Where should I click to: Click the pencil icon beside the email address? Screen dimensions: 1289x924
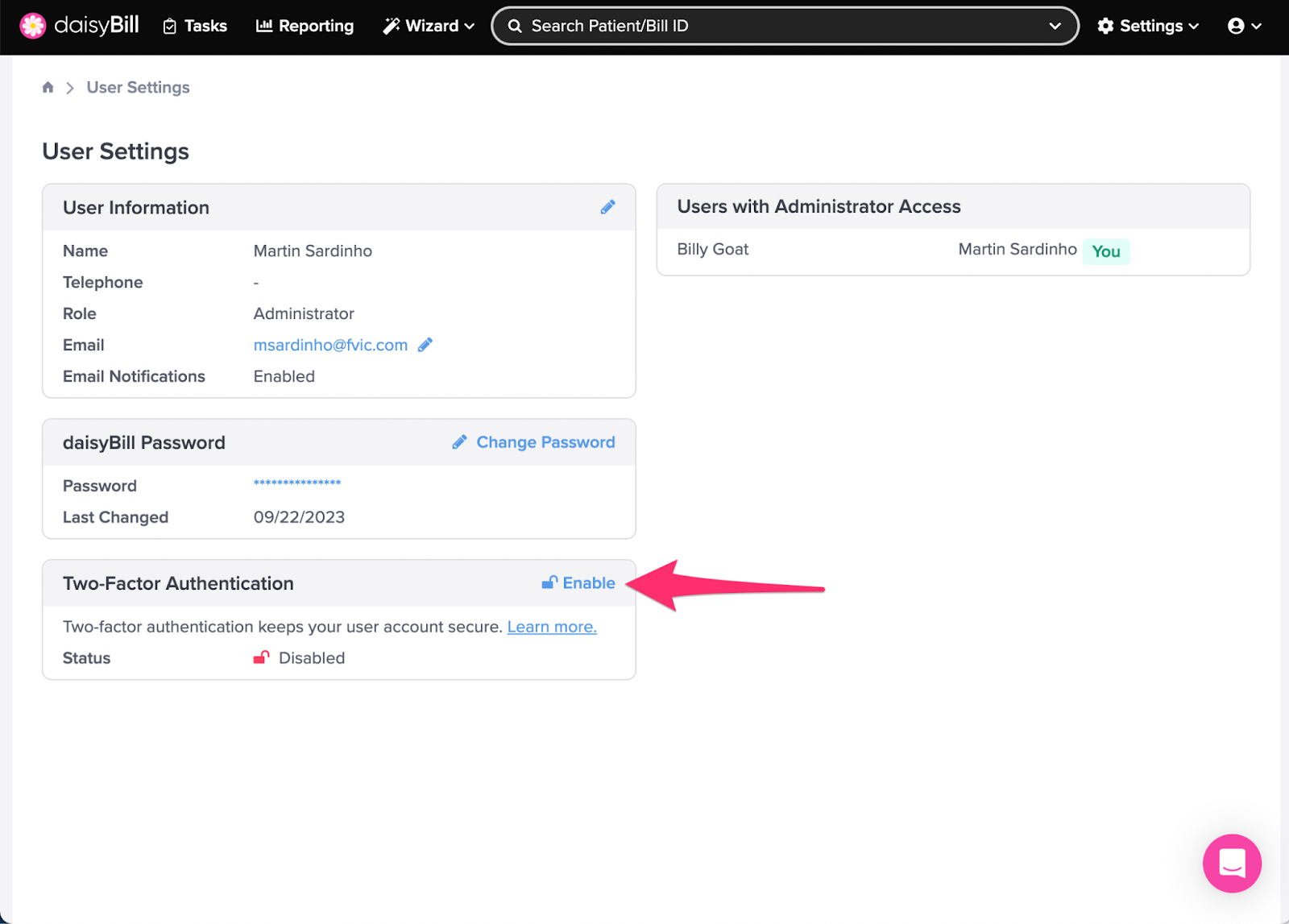[426, 344]
